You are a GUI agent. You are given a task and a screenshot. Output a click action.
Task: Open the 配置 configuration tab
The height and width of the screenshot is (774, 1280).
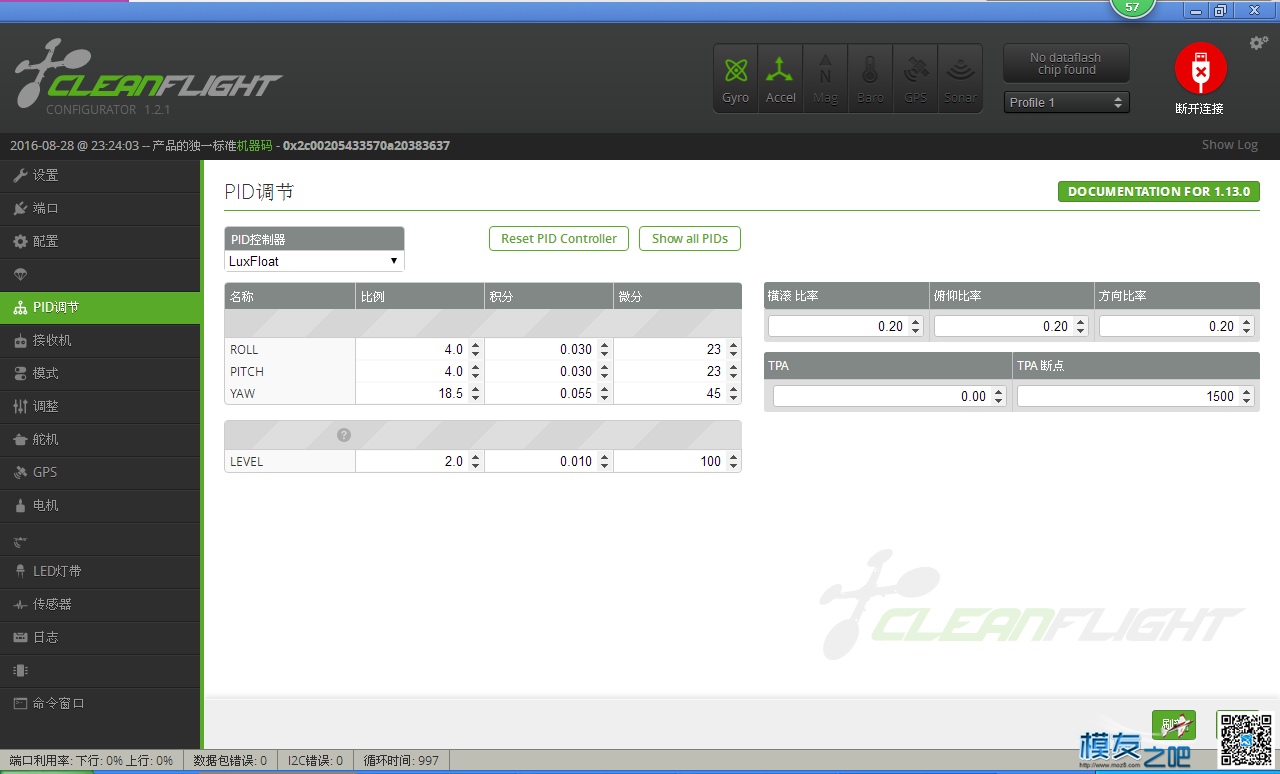click(x=100, y=241)
